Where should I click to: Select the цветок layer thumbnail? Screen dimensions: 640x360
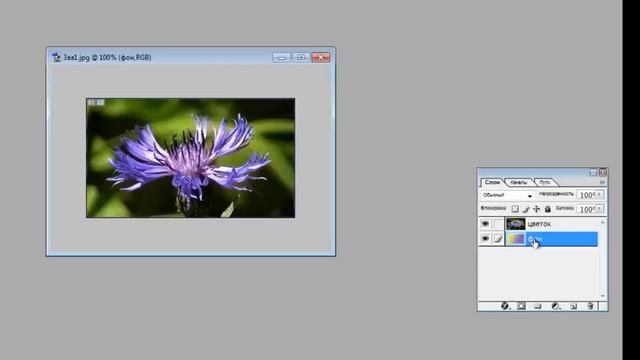(516, 224)
